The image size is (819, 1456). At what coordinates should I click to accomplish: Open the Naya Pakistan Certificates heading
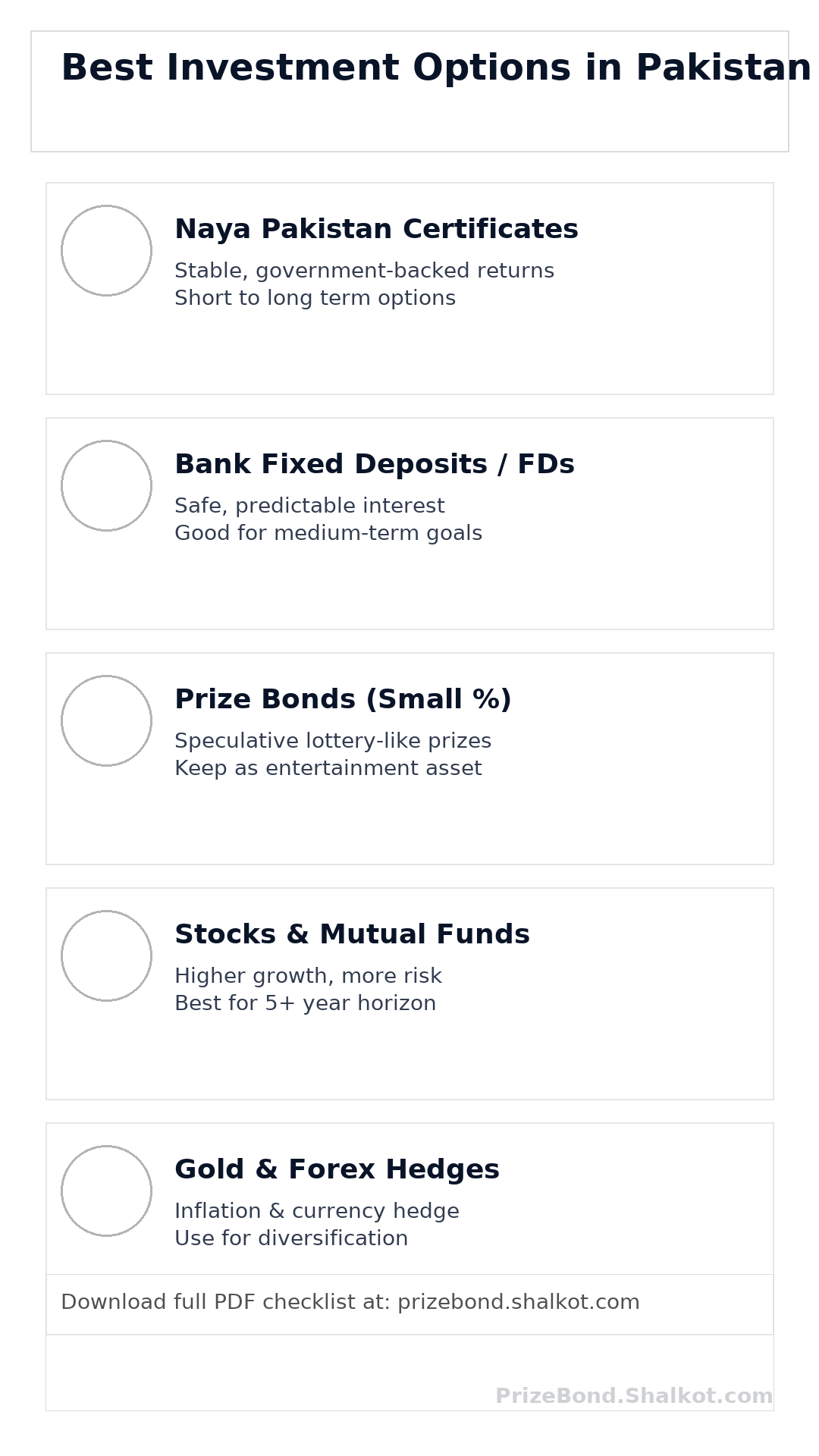(376, 229)
